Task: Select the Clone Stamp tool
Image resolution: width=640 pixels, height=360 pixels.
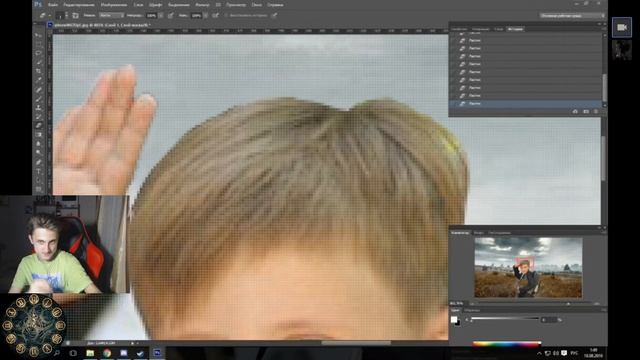Action: pos(39,107)
